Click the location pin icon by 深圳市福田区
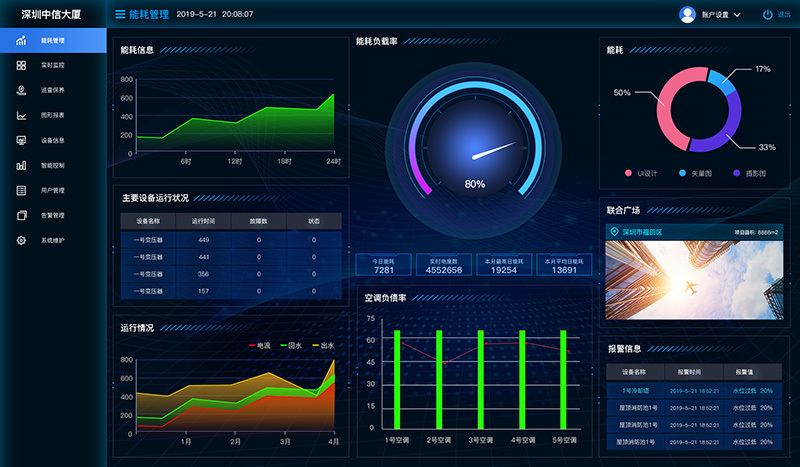Viewport: 800px width, 467px height. (614, 232)
